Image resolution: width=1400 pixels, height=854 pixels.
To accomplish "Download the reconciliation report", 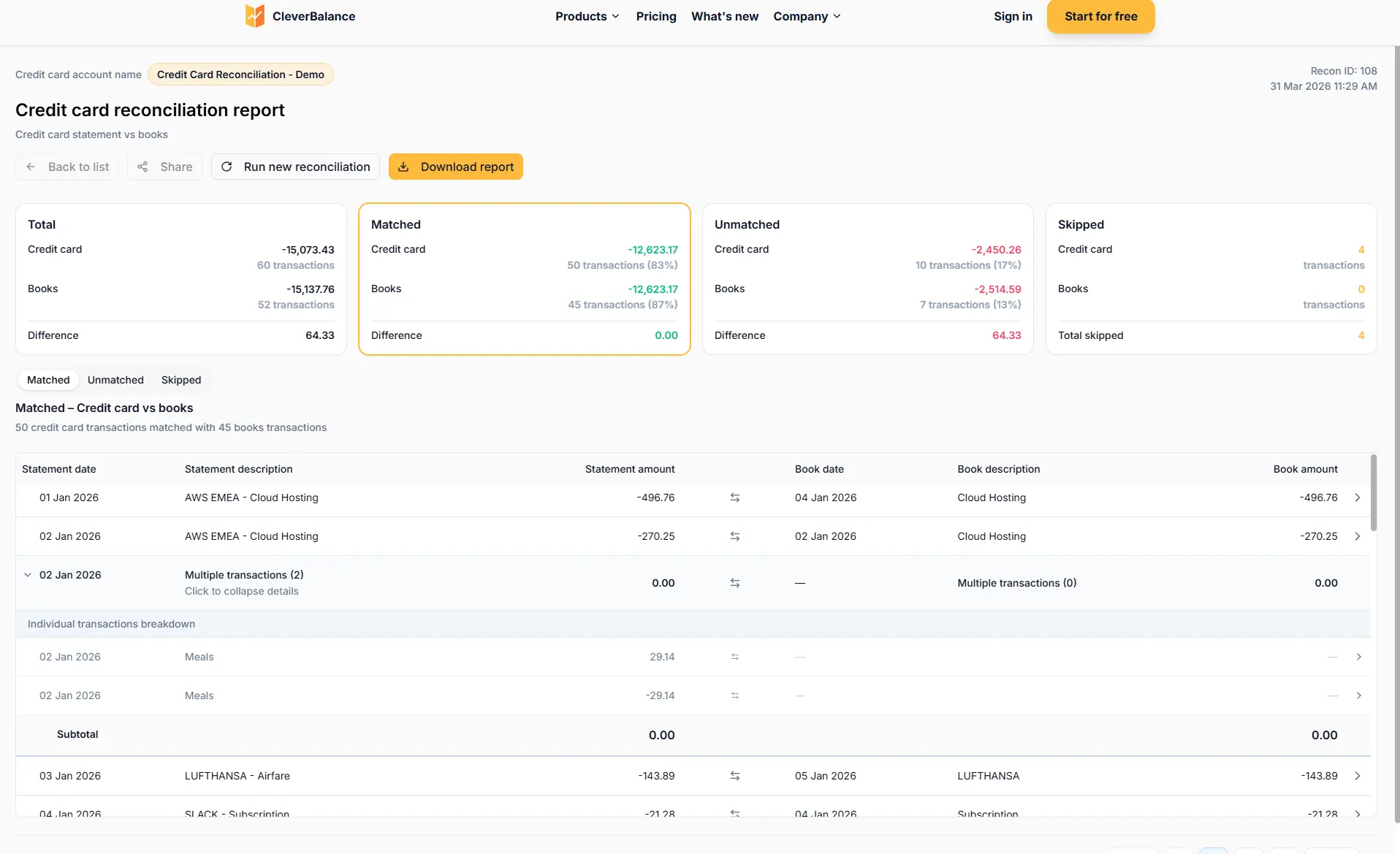I will [x=456, y=167].
